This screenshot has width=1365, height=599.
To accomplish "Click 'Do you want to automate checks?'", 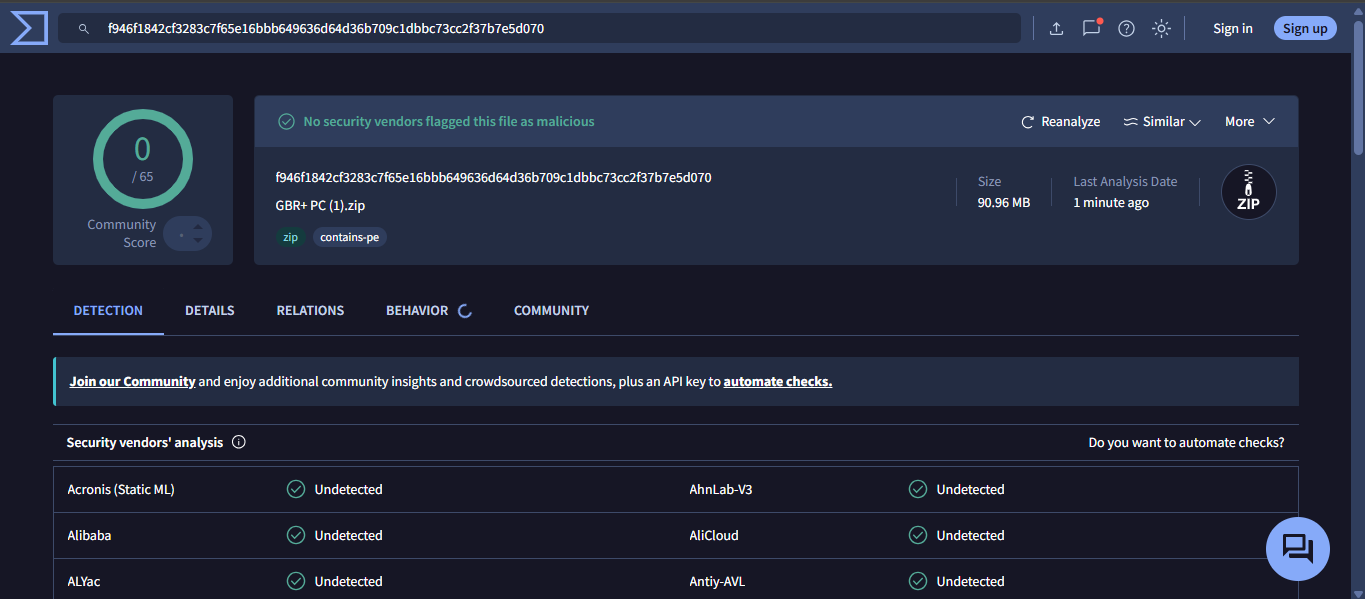I will click(1186, 442).
